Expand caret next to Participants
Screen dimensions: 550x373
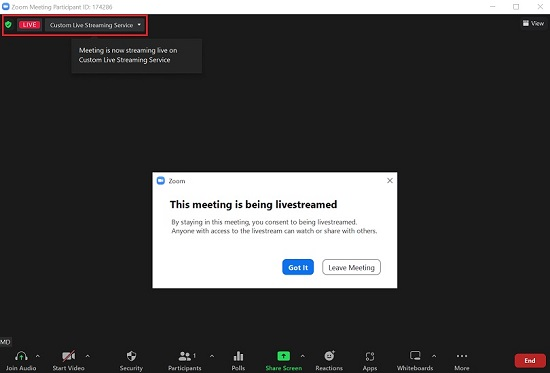coord(212,356)
